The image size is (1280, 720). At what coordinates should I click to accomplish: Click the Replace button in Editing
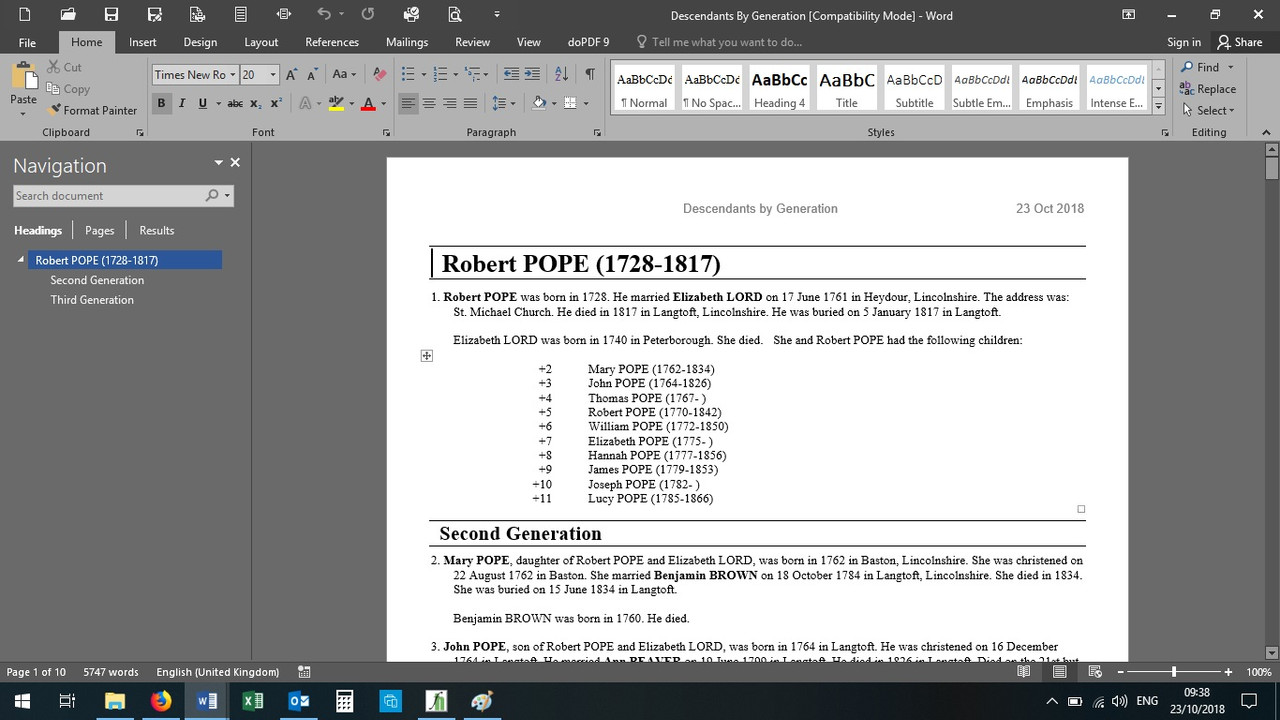pos(1209,89)
